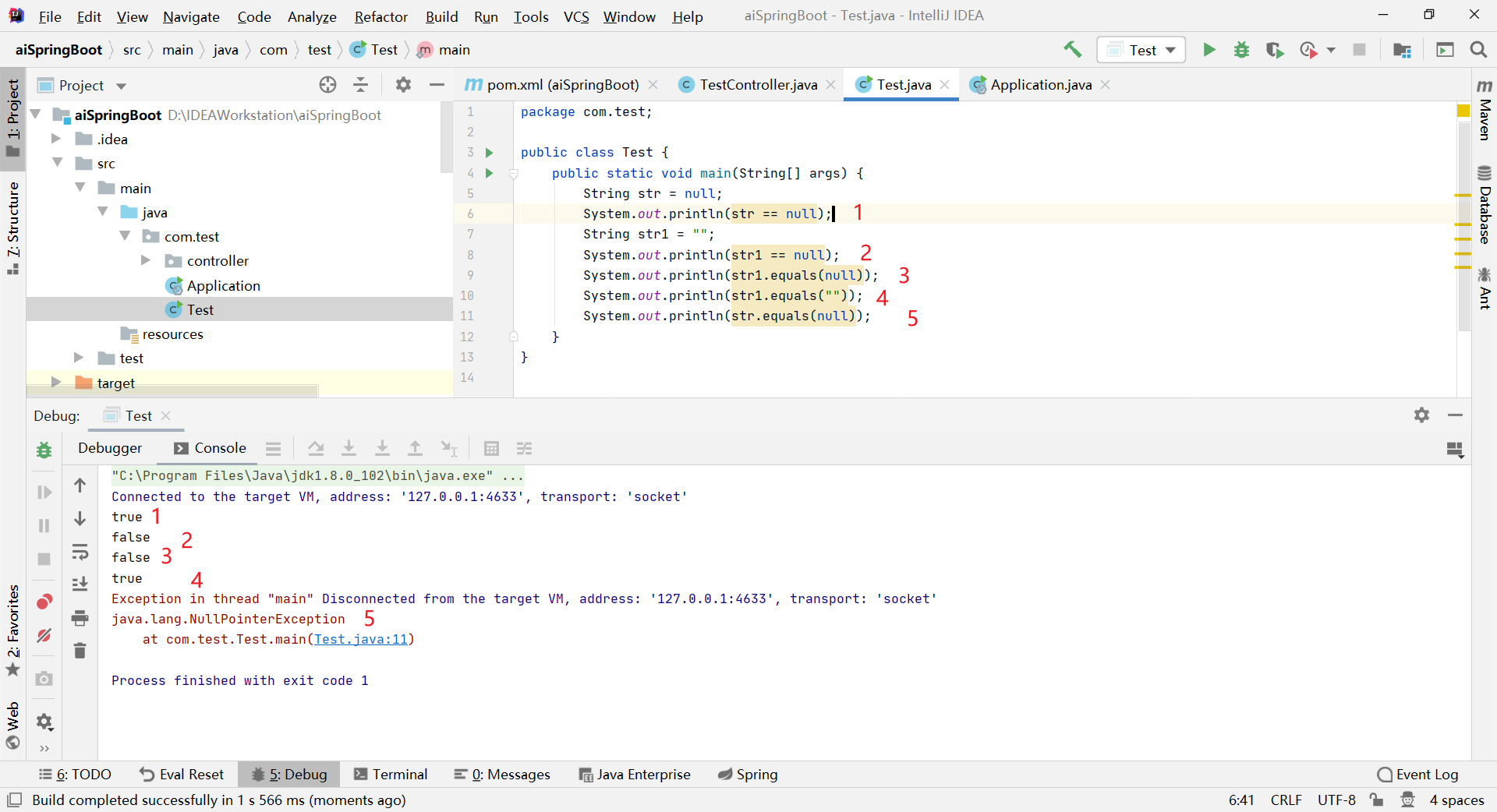The image size is (1497, 812).
Task: View breakpoints icon in debug sidebar
Action: [44, 602]
